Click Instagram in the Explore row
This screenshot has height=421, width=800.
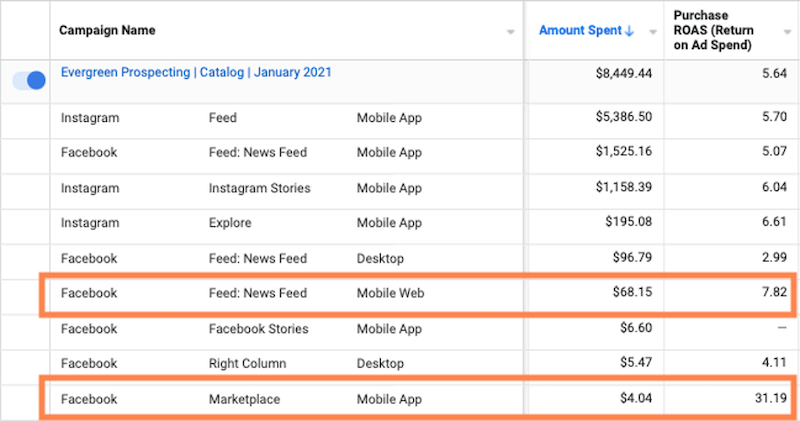point(90,223)
